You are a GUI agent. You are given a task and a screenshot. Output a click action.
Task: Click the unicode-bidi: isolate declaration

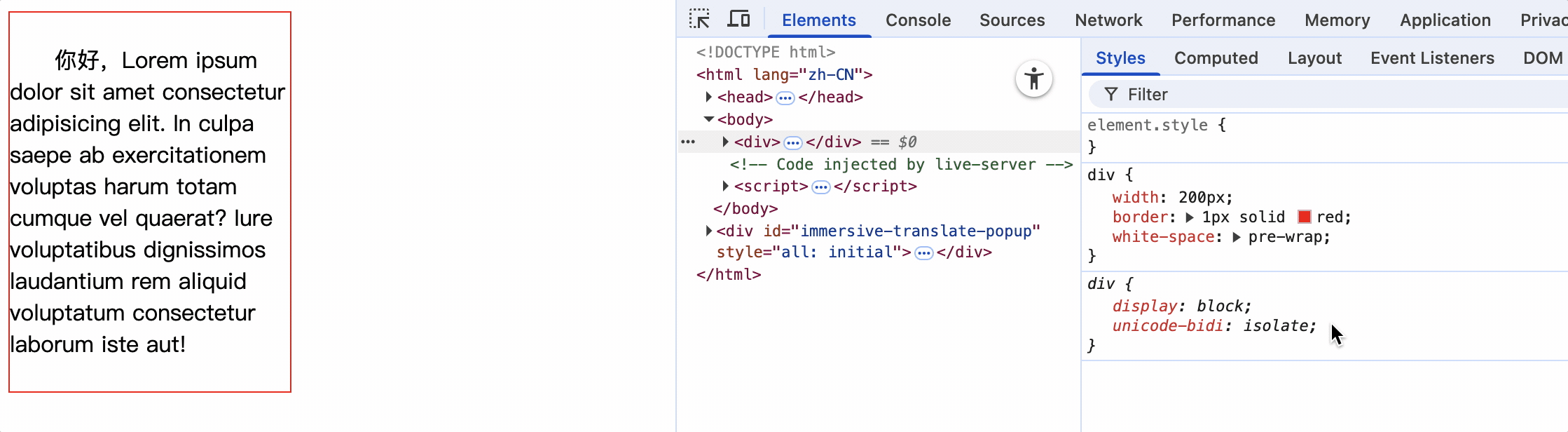tap(1214, 325)
